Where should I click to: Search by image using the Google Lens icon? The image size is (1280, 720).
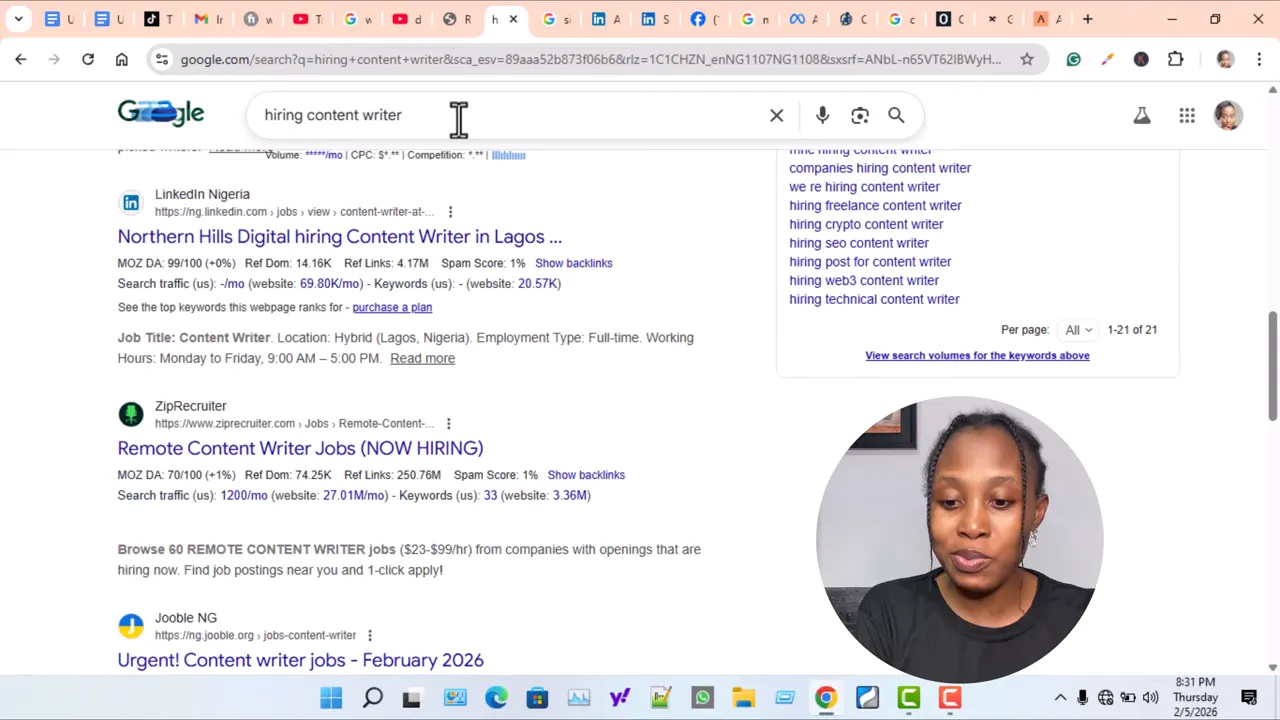tap(859, 115)
